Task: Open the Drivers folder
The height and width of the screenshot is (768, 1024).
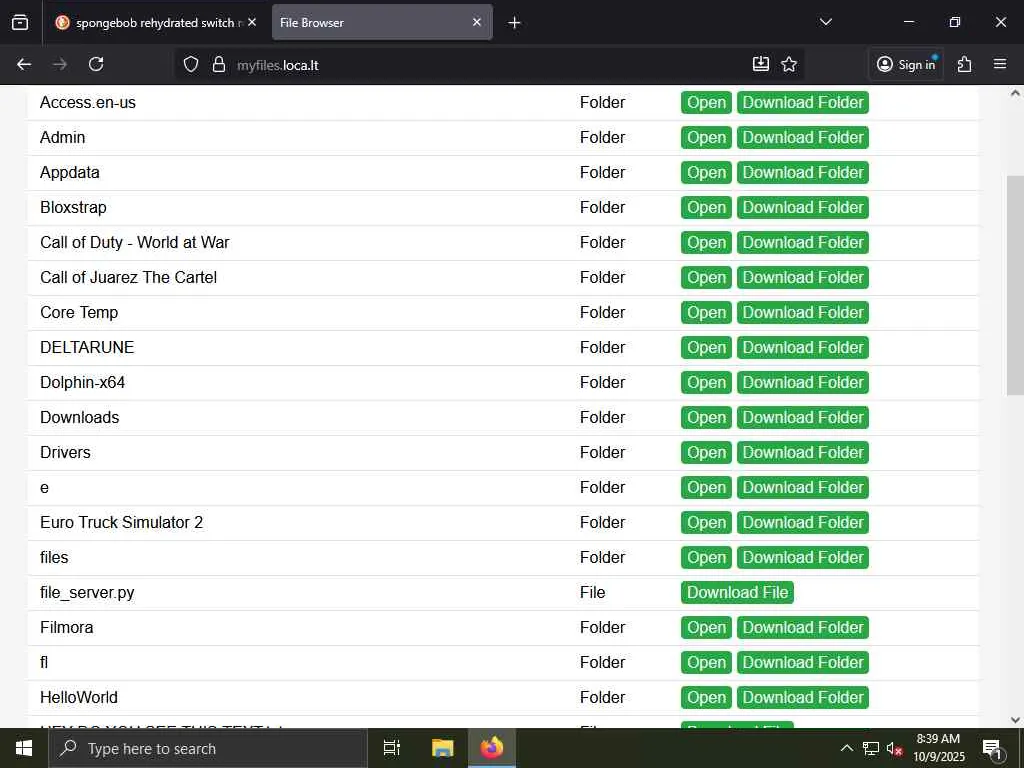Action: (706, 453)
